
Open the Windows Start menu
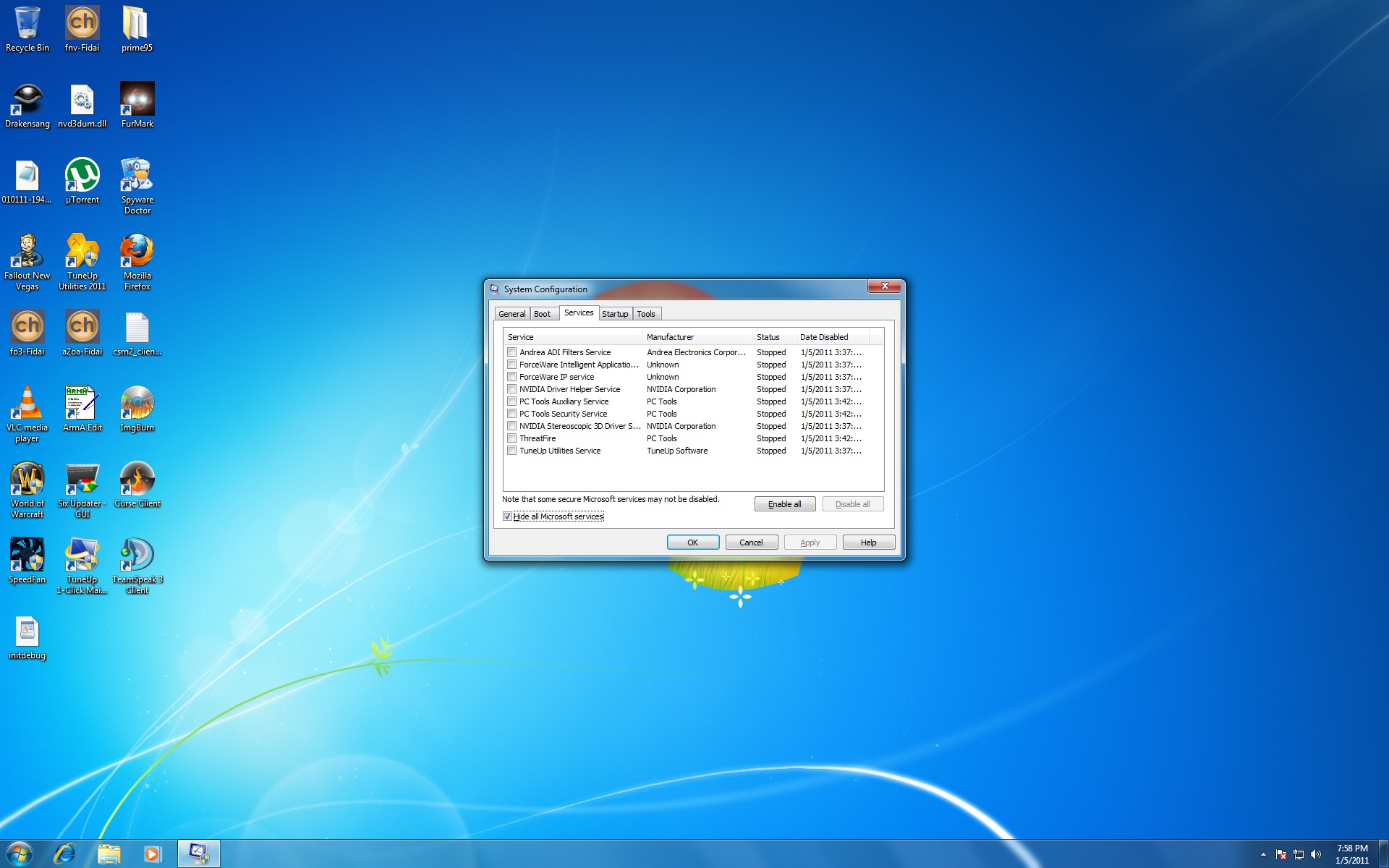(x=20, y=854)
